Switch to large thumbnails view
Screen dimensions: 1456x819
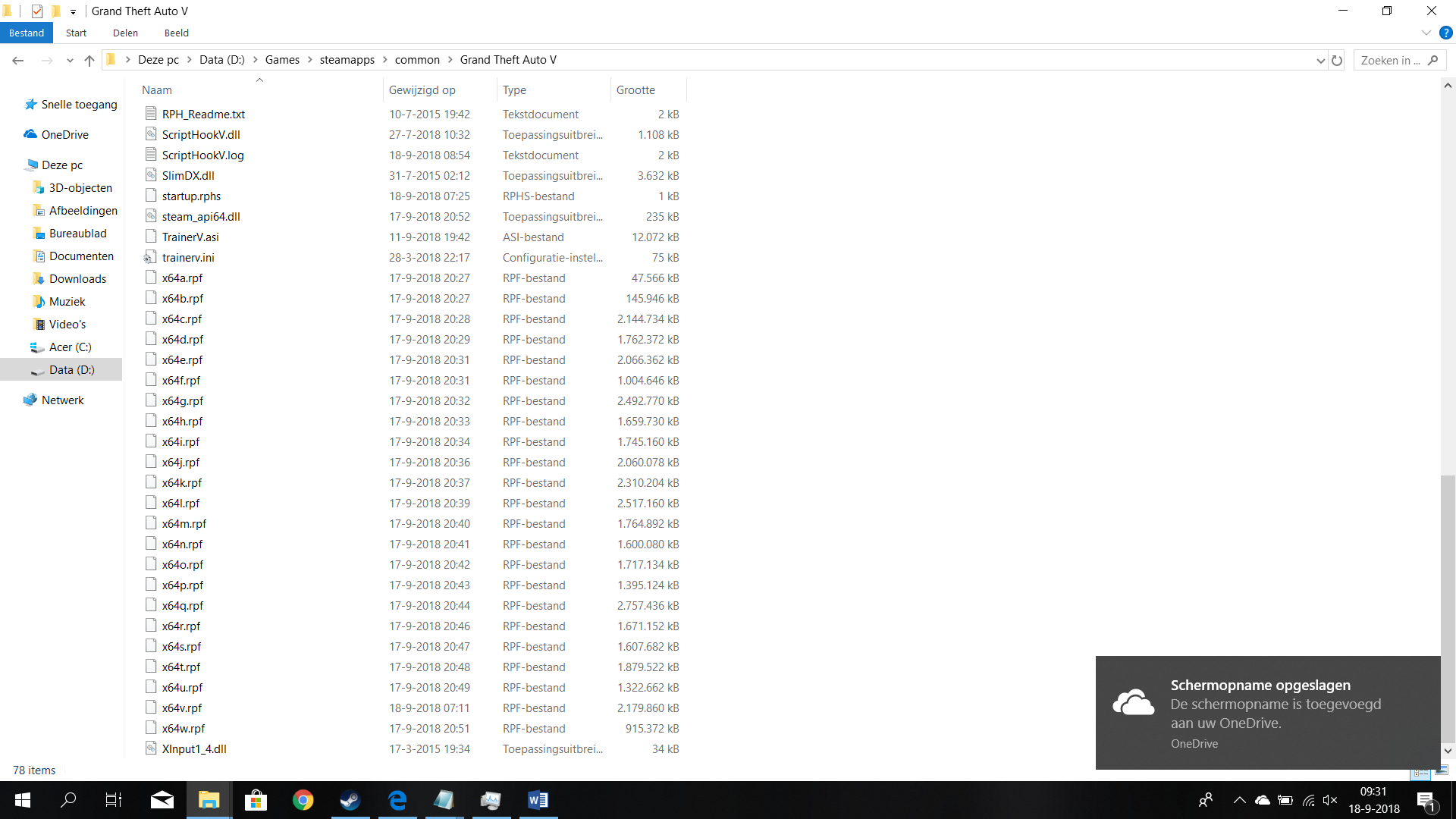point(1442,770)
